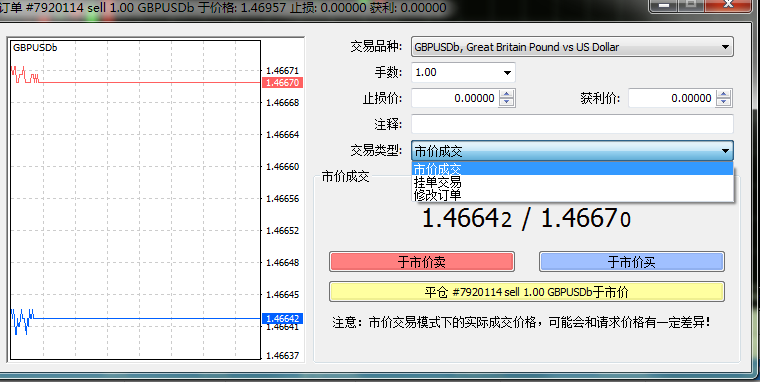Viewport: 760px width, 382px height.
Task: Click the blue bid price label 1.46642
Action: [x=283, y=318]
